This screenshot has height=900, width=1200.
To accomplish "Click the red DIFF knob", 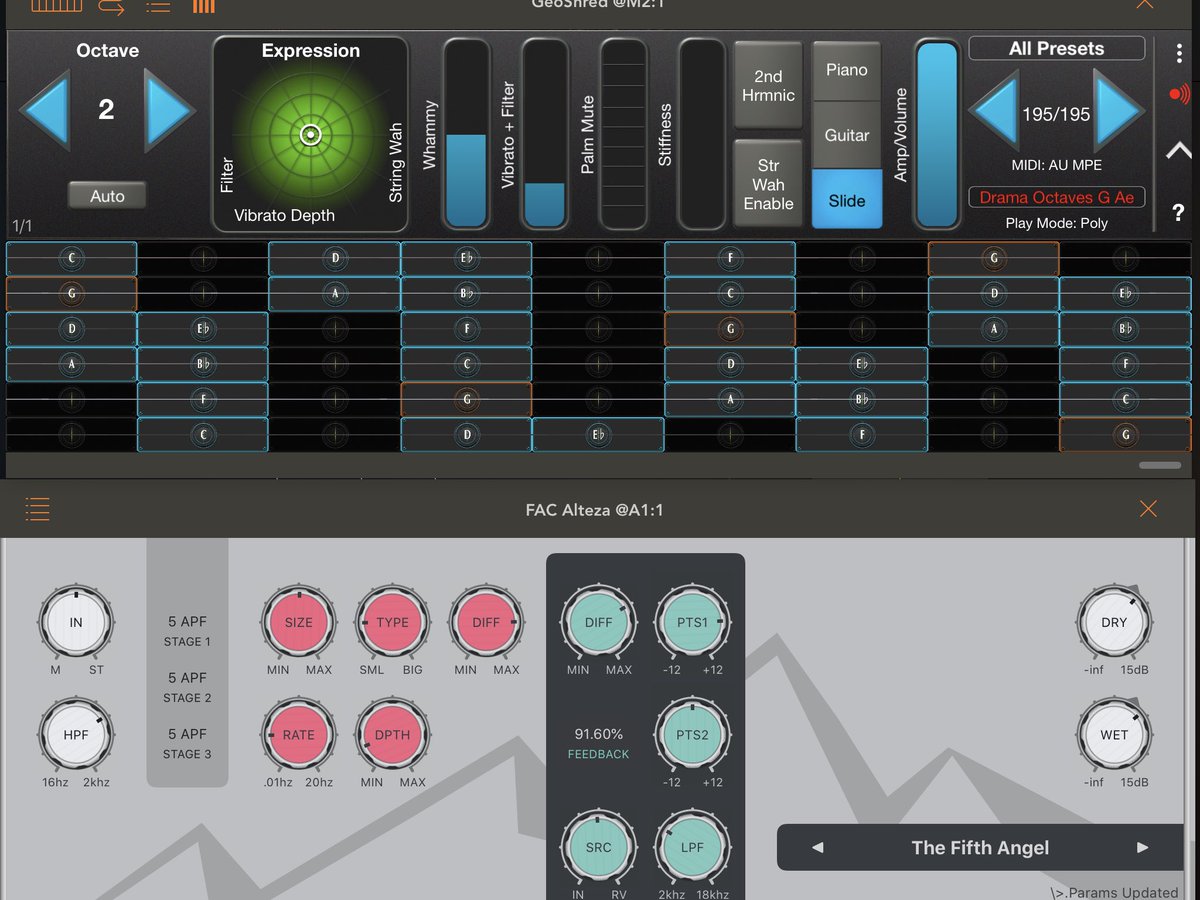I will [486, 622].
